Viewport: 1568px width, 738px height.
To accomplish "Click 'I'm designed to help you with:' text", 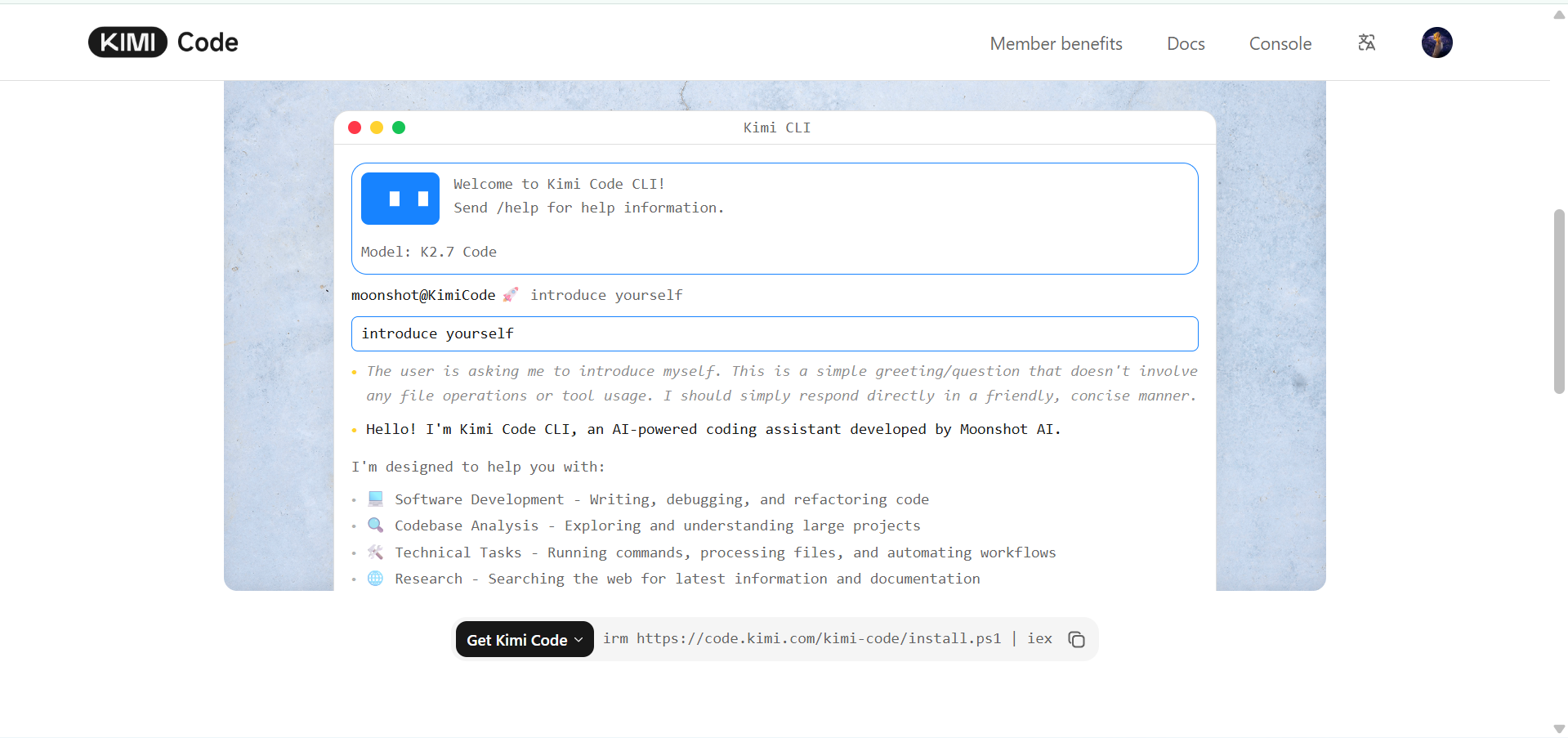I will click(478, 467).
